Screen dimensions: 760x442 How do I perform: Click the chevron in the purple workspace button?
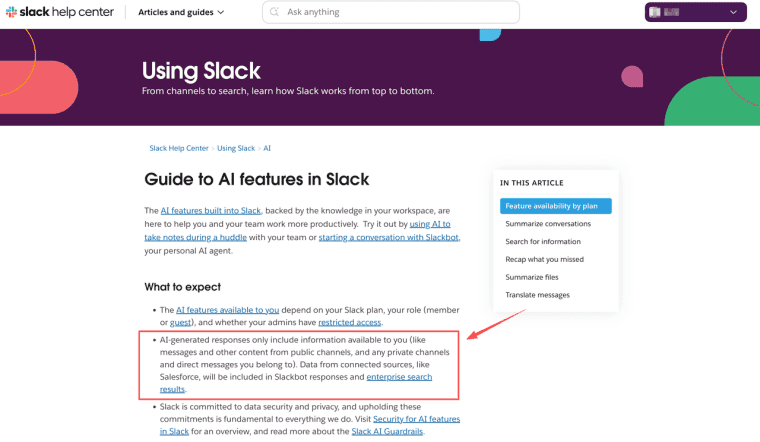click(x=733, y=13)
